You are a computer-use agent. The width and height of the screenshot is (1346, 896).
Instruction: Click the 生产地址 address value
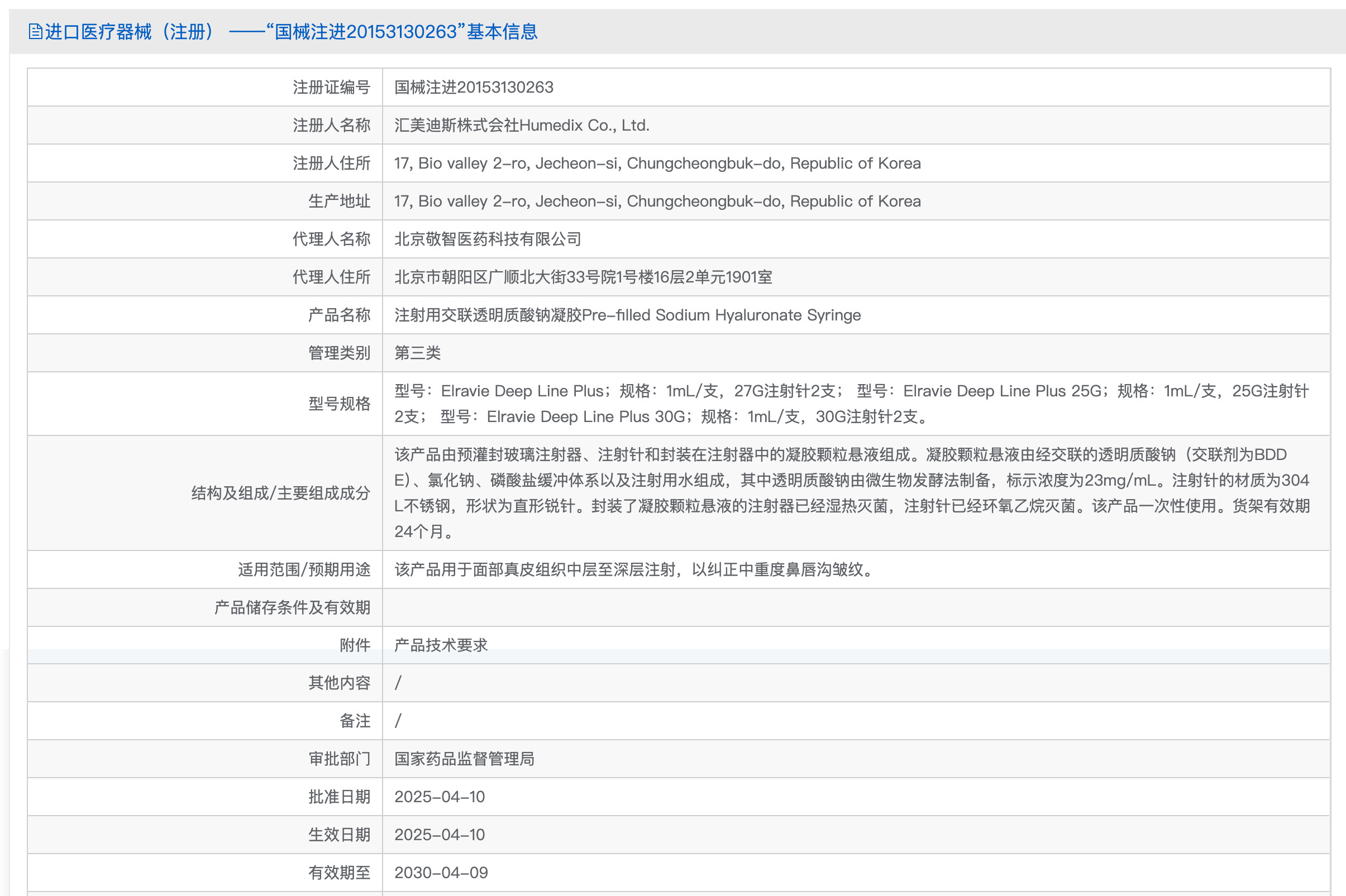[x=657, y=201]
